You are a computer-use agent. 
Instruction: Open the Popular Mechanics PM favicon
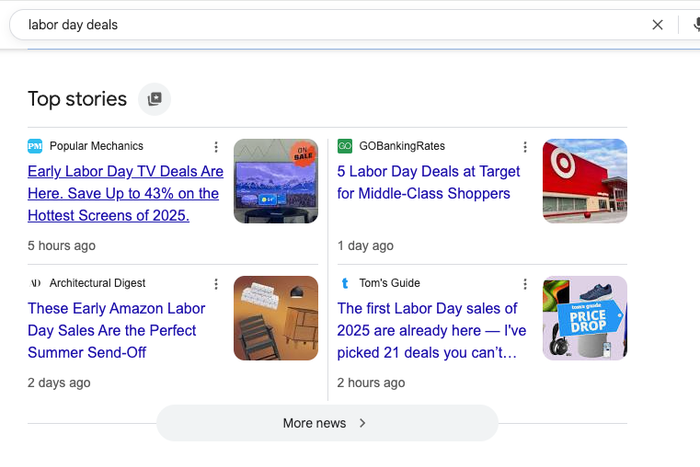click(x=35, y=146)
